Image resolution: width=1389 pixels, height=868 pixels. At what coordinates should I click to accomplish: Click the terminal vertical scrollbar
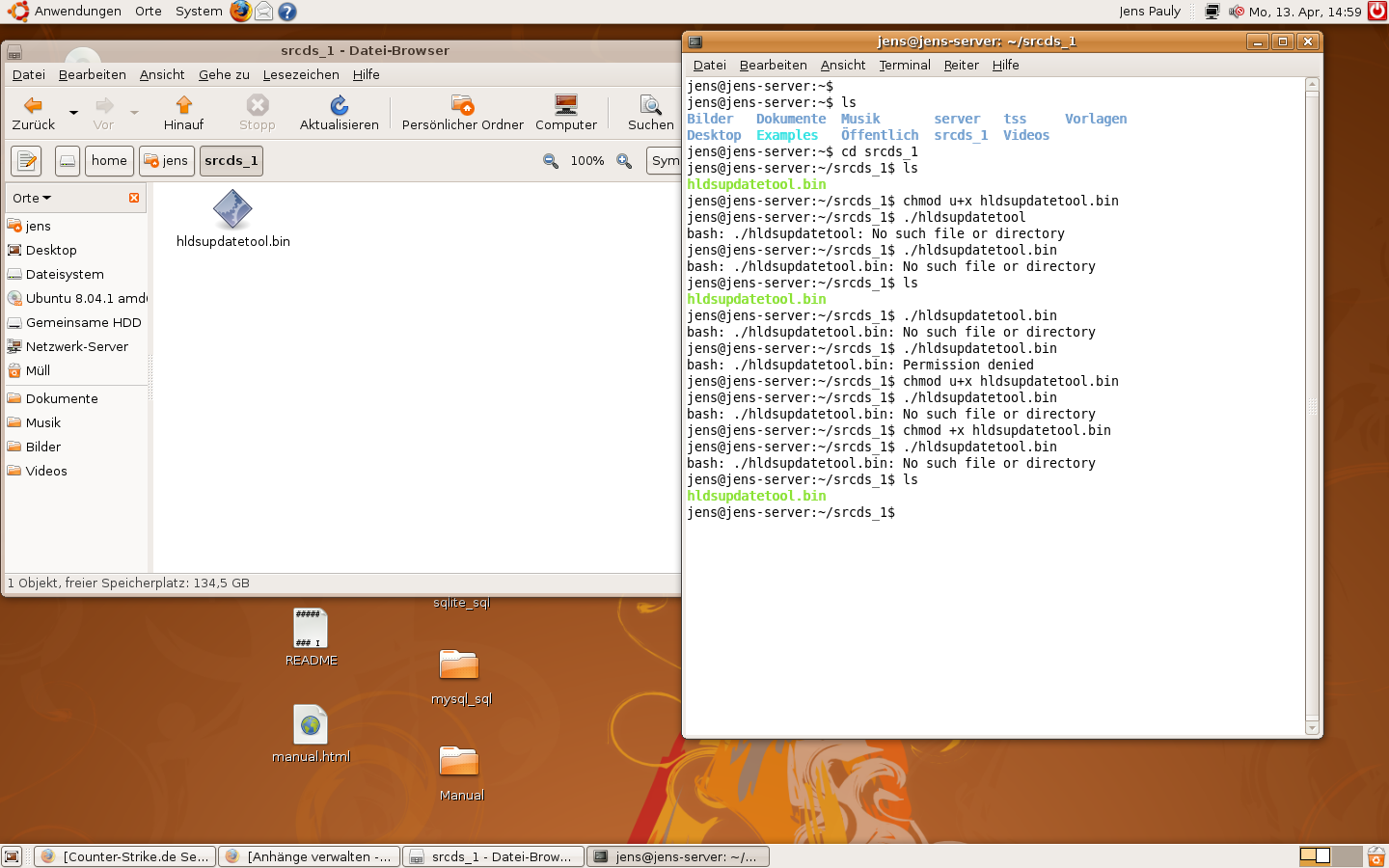coord(1312,406)
